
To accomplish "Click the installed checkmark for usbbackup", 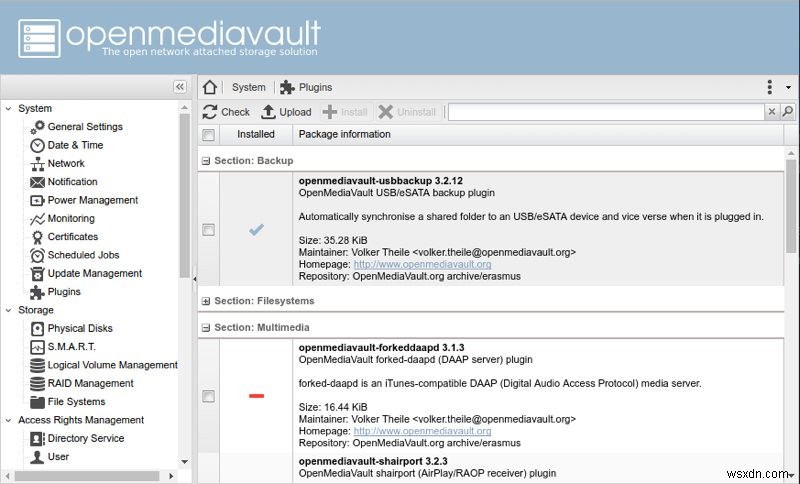I will pyautogui.click(x=256, y=230).
